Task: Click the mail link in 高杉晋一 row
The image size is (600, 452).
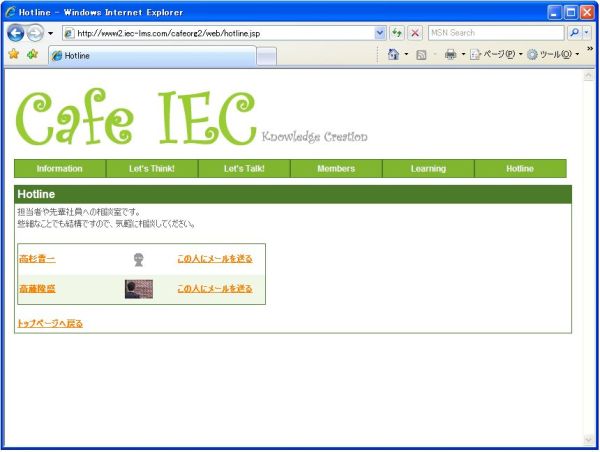Action: pos(215,259)
